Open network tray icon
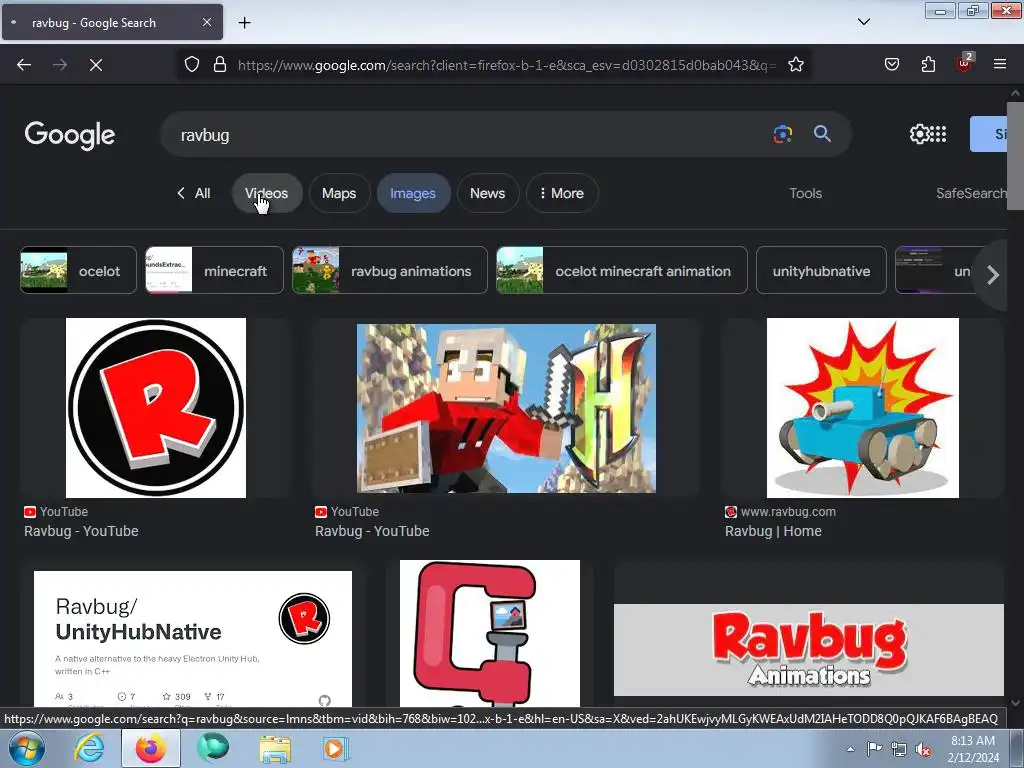The height and width of the screenshot is (768, 1024). [899, 749]
